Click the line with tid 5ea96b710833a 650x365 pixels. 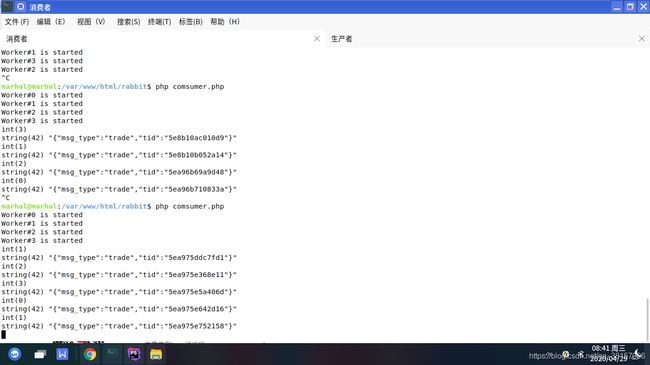(119, 189)
